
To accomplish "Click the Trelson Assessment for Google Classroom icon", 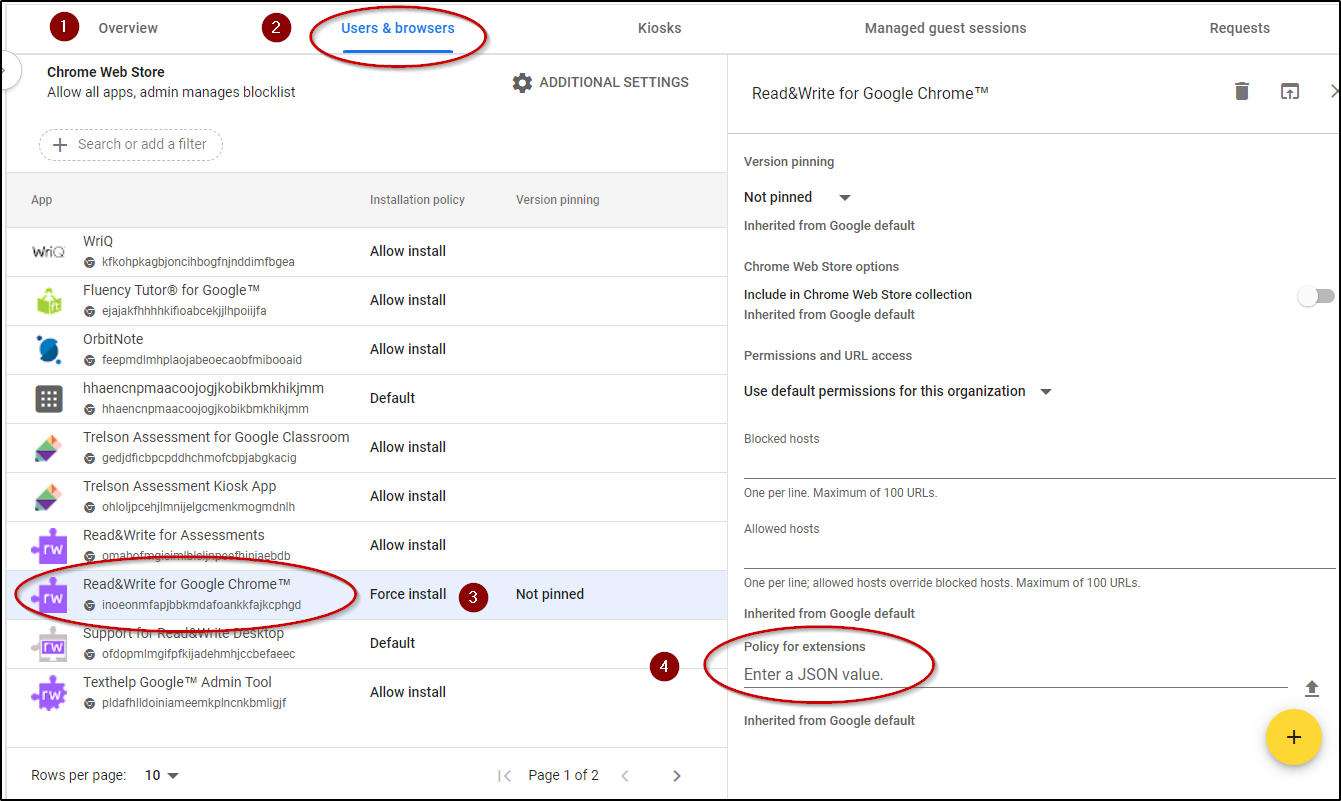I will 49,448.
